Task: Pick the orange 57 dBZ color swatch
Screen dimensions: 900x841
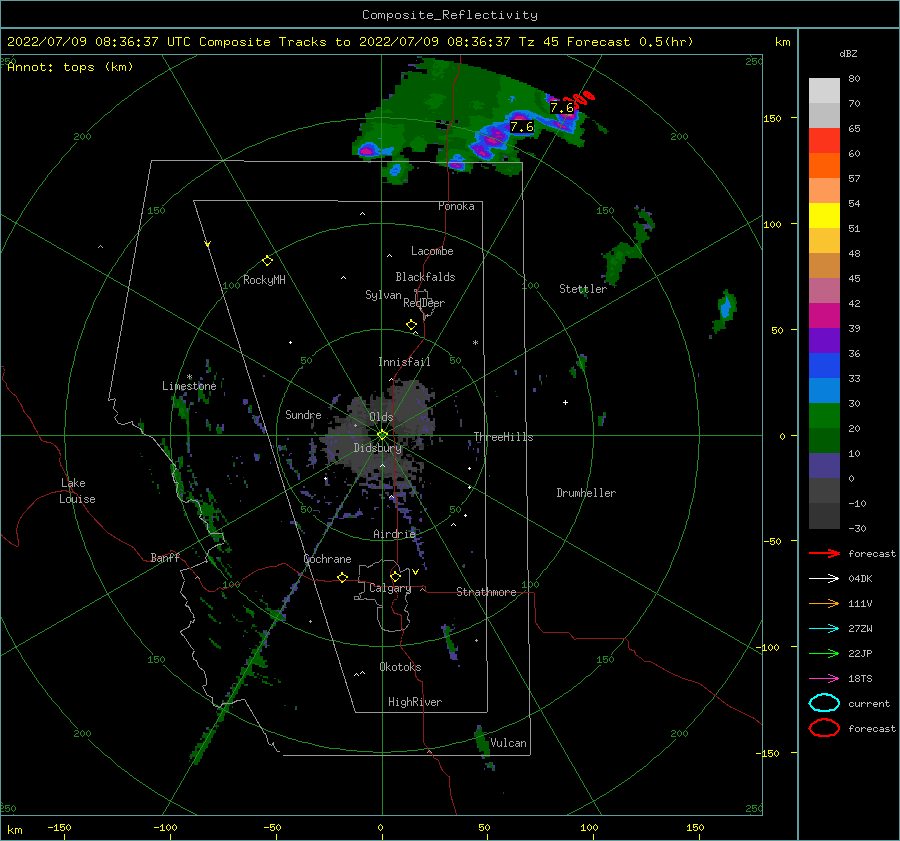Action: point(824,166)
